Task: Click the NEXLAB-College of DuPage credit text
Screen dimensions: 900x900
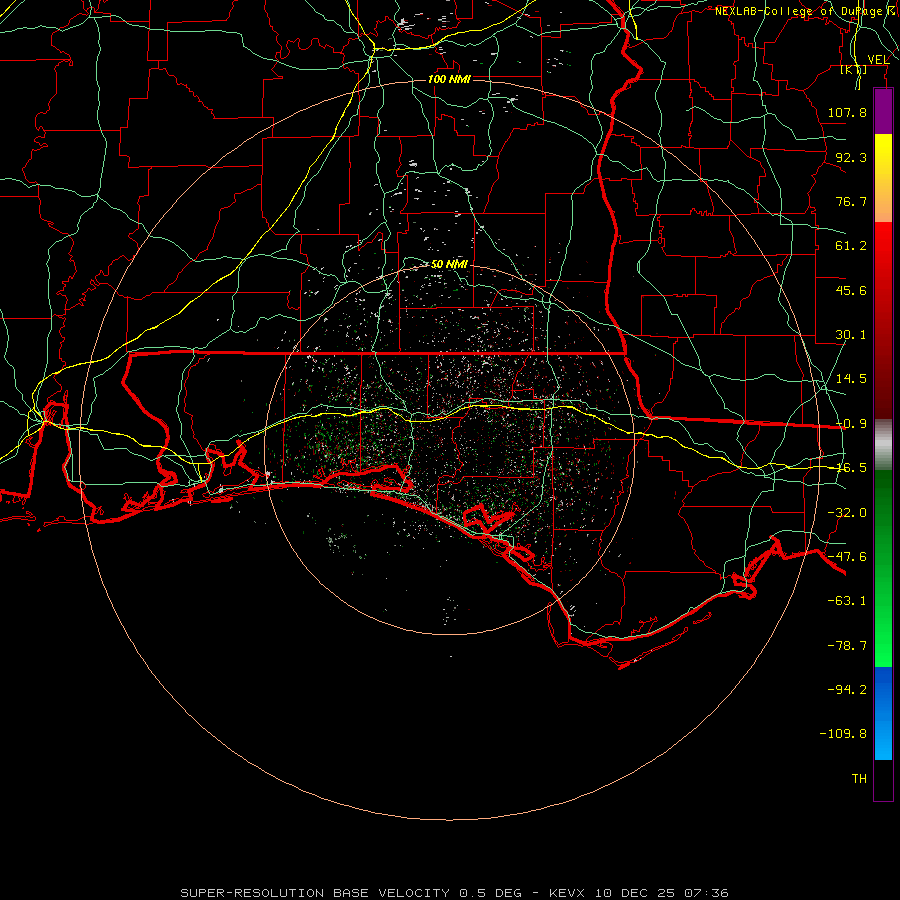Action: (x=806, y=11)
